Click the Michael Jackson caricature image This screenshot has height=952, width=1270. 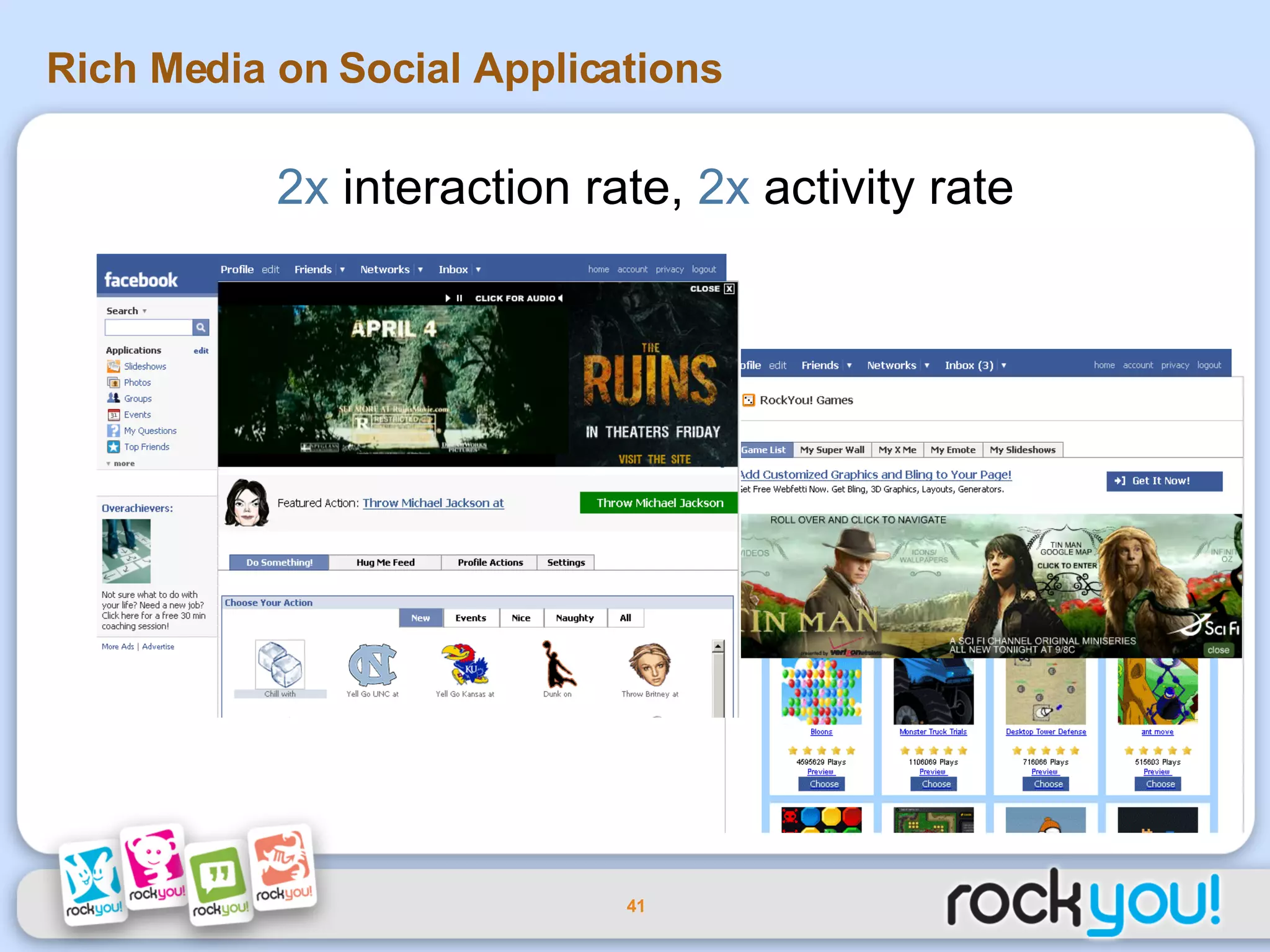pyautogui.click(x=247, y=503)
